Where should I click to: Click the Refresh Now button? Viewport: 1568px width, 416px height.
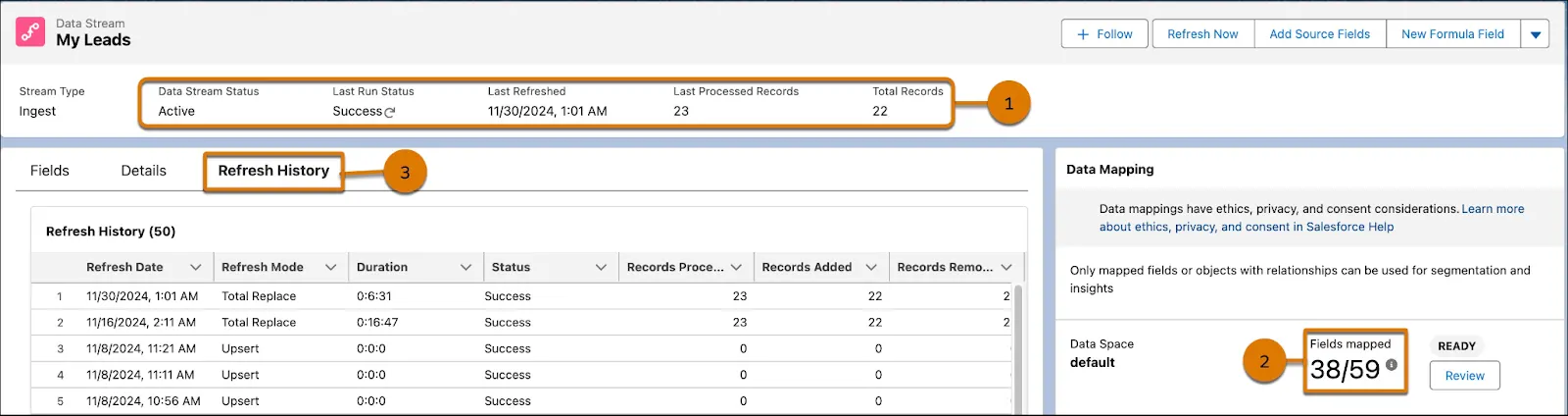[1202, 34]
